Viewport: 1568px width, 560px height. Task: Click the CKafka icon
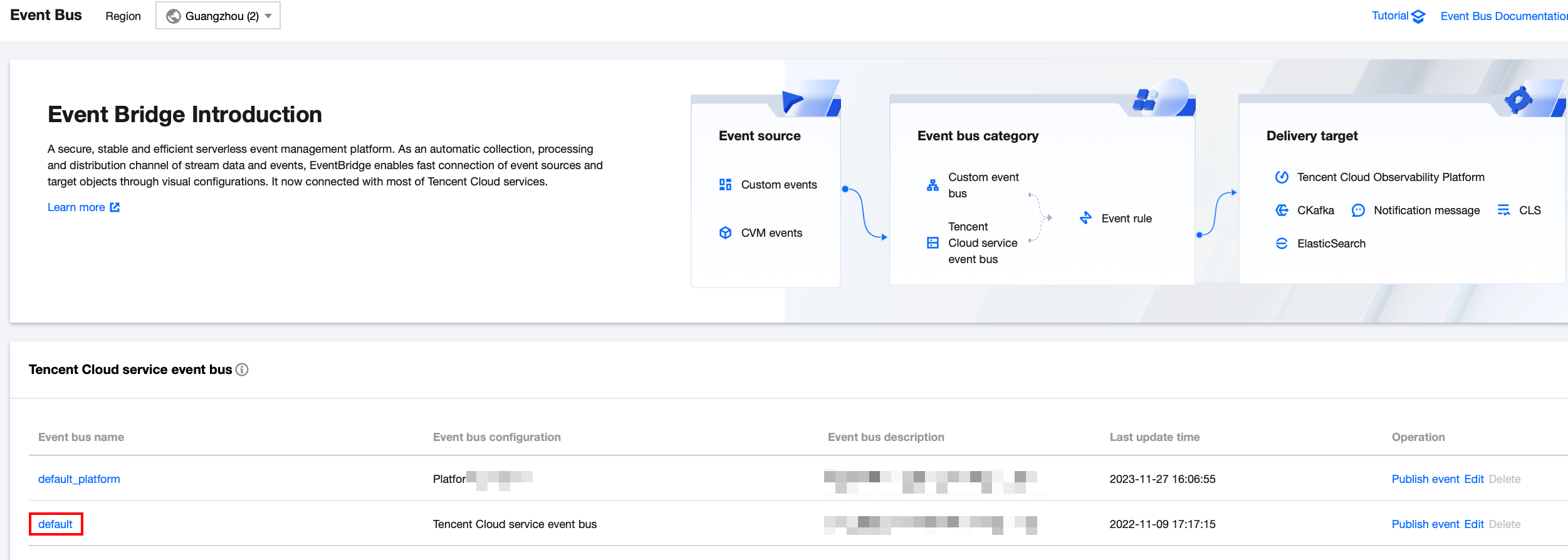coord(1282,210)
